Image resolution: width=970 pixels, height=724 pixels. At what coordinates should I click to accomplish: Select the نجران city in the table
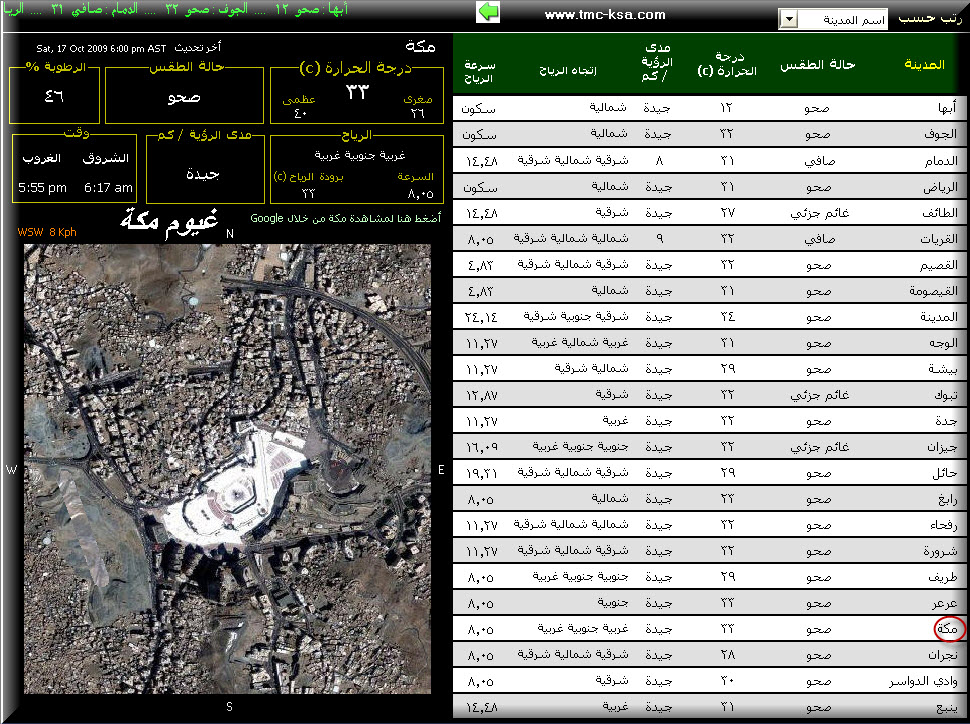pyautogui.click(x=942, y=655)
